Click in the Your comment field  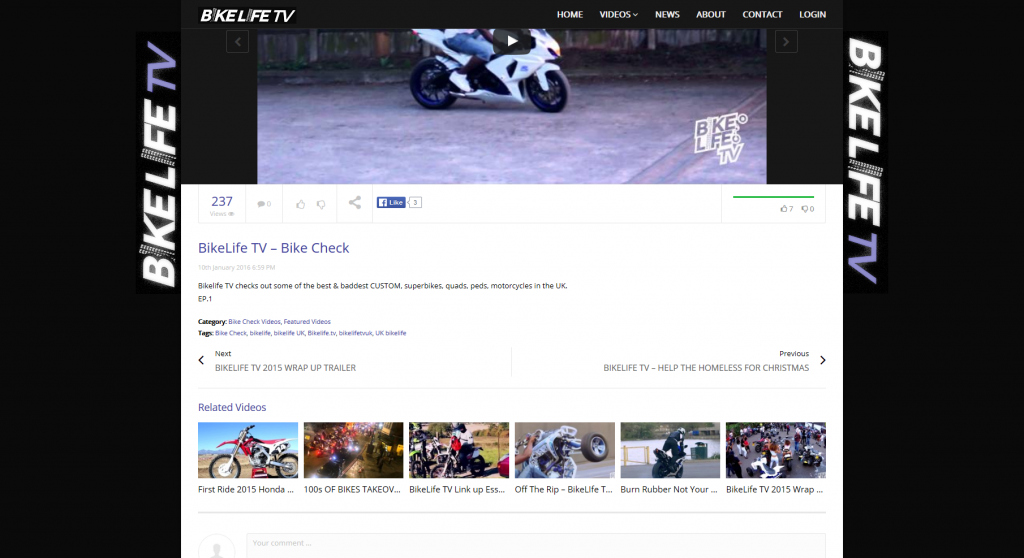535,545
